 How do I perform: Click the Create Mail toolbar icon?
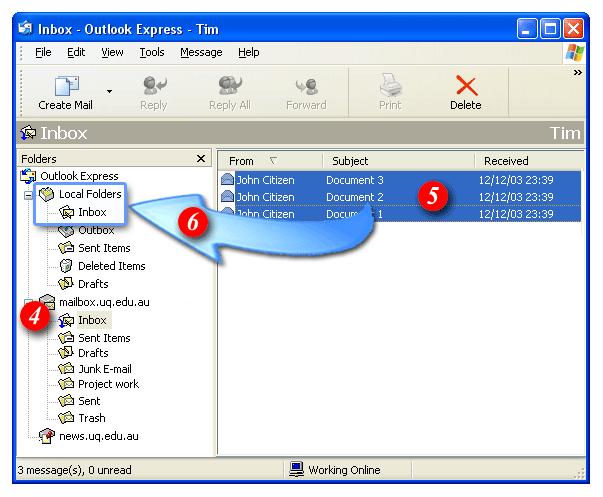click(66, 87)
